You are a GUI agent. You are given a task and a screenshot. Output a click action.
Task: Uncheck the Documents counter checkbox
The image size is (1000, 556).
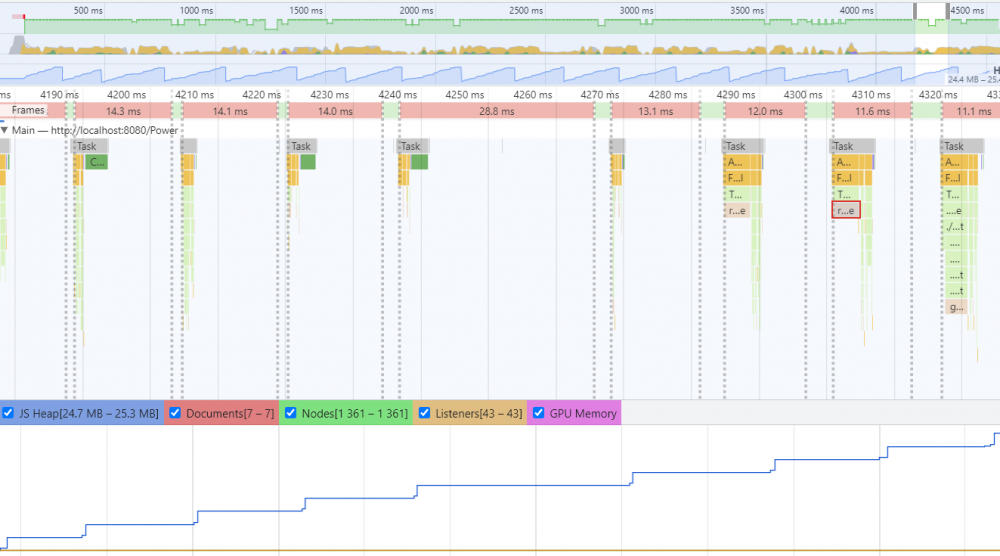(x=175, y=413)
